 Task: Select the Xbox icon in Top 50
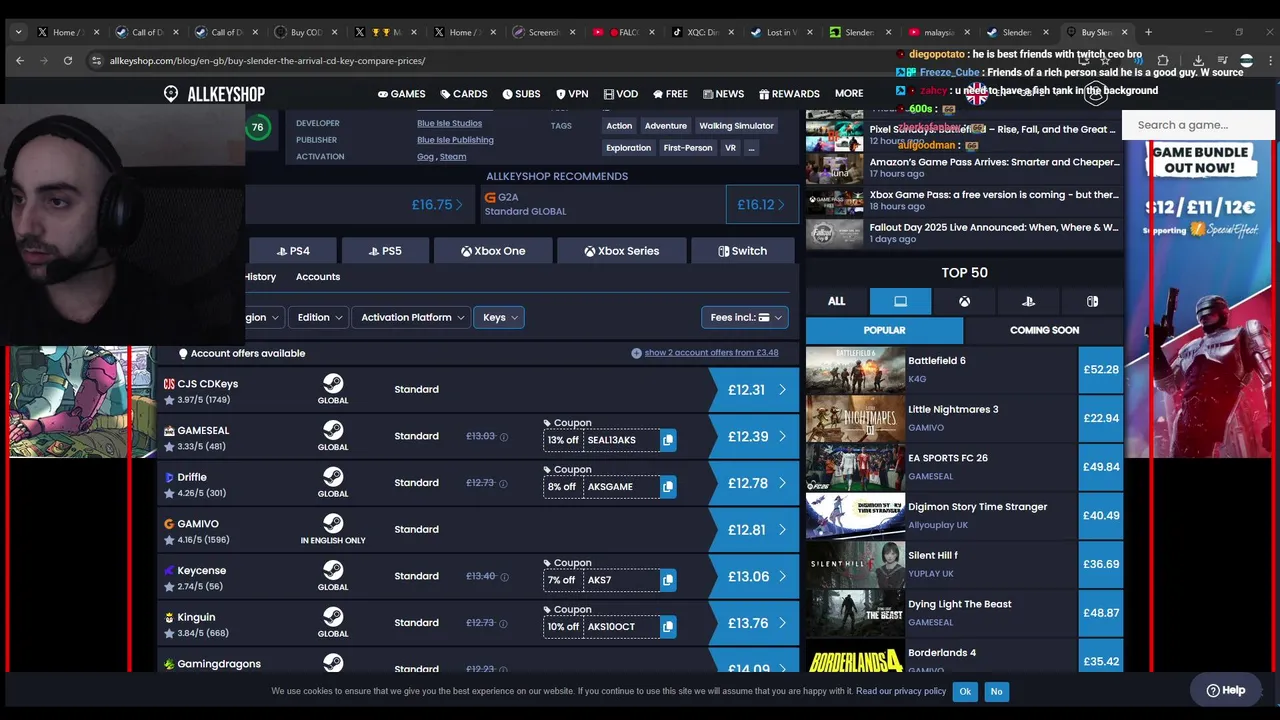tap(964, 301)
